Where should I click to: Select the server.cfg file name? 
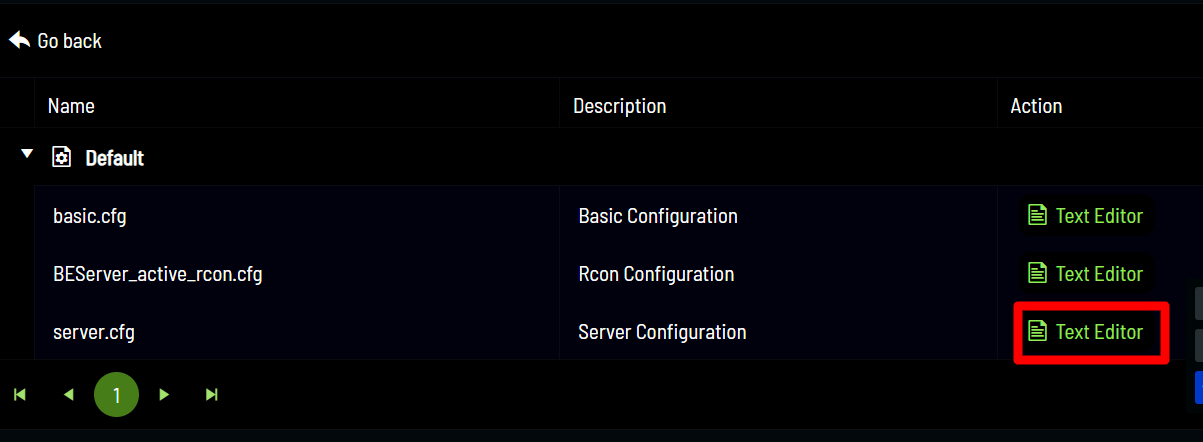point(93,332)
